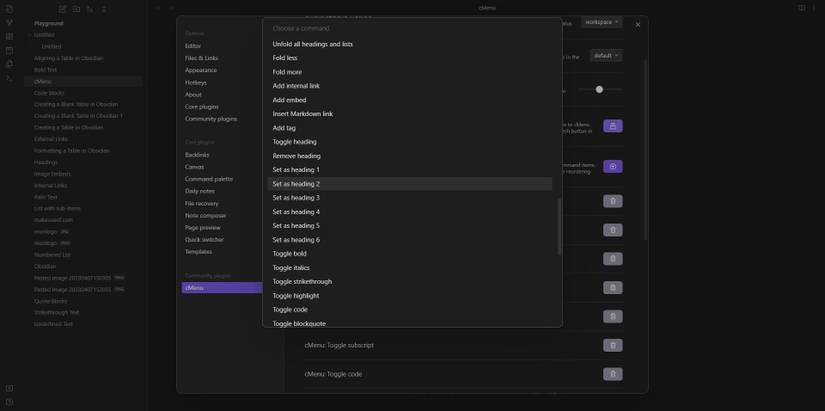The image size is (825, 411).
Task: Choose 'Set as heading 3'
Action: click(x=410, y=198)
